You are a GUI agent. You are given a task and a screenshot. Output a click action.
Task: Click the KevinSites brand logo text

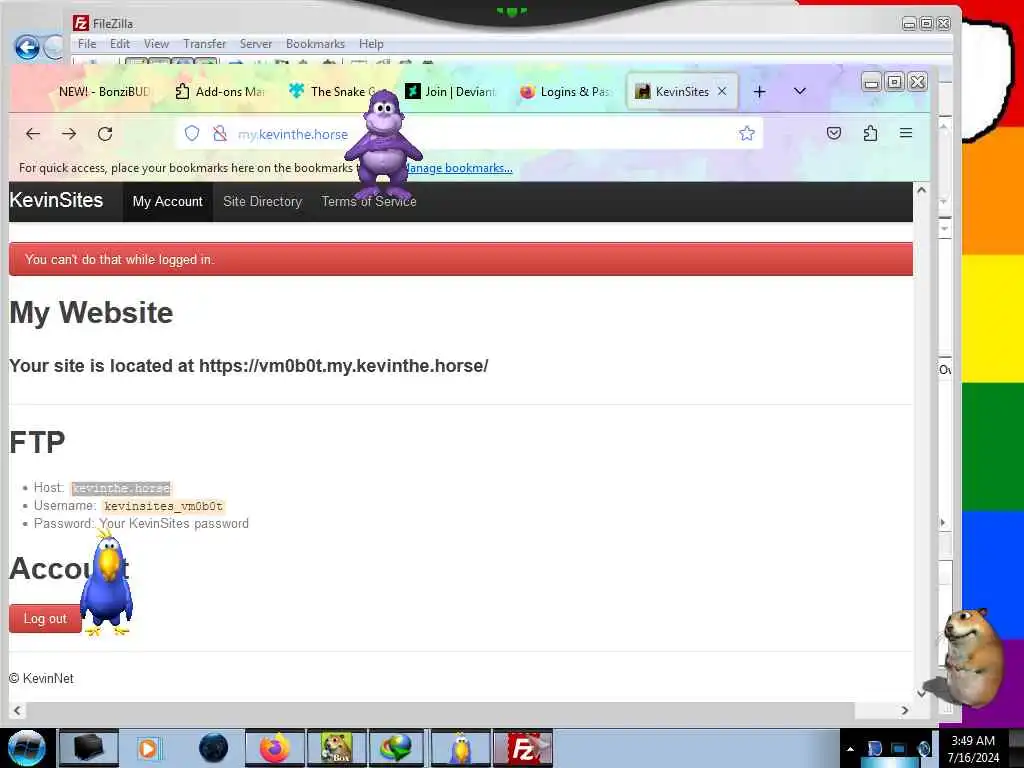[56, 200]
